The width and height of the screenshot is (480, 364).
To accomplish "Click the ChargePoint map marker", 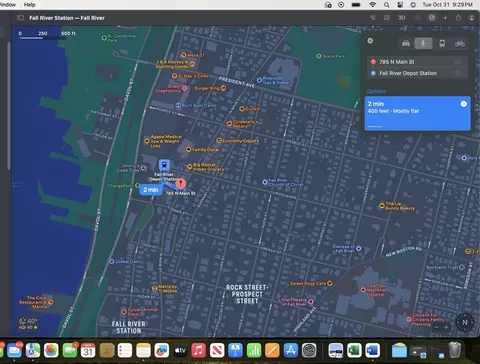I will coord(137,186).
